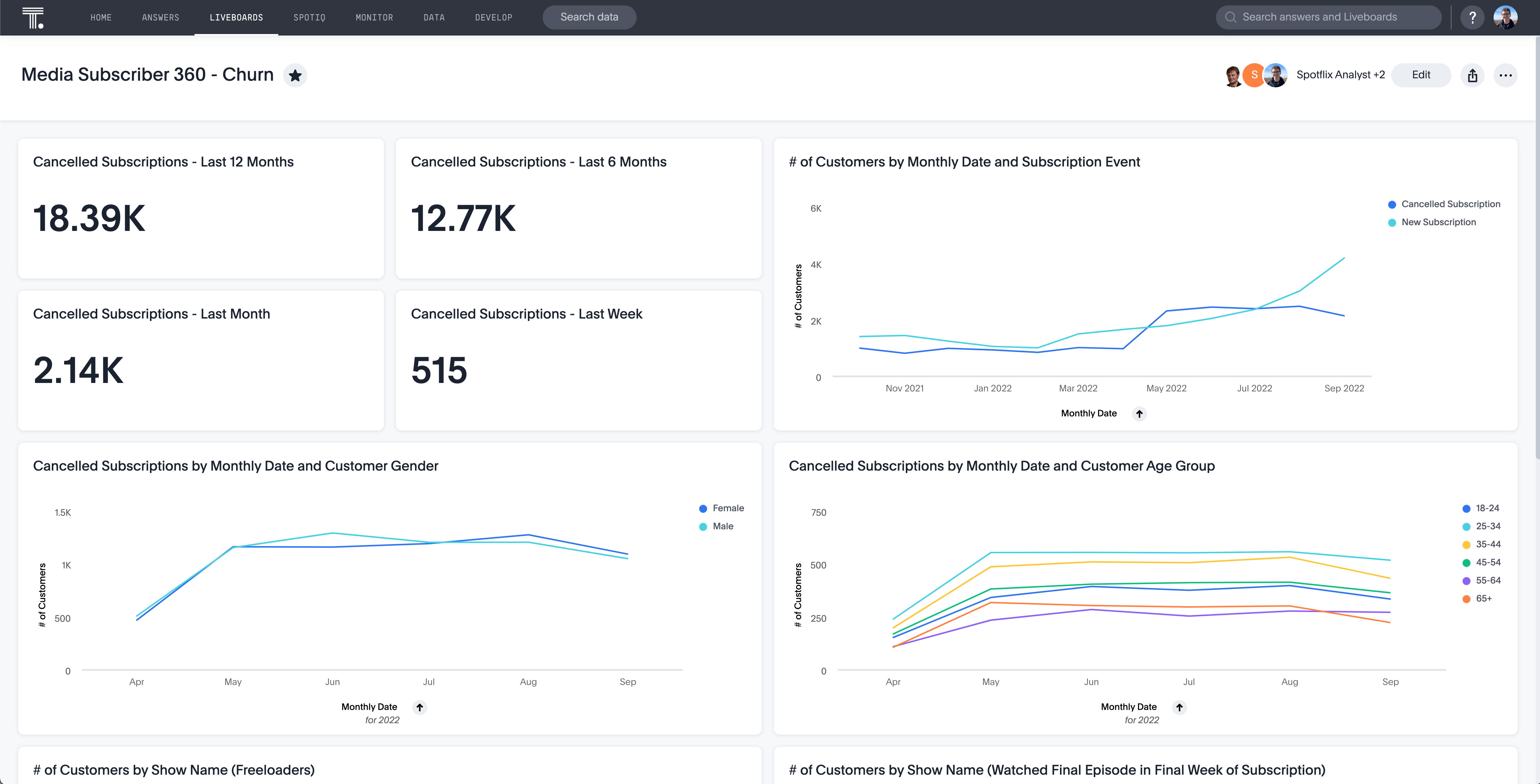This screenshot has height=784, width=1540.
Task: Expand Spotflix Analyst +2 followers list
Action: (x=1340, y=75)
